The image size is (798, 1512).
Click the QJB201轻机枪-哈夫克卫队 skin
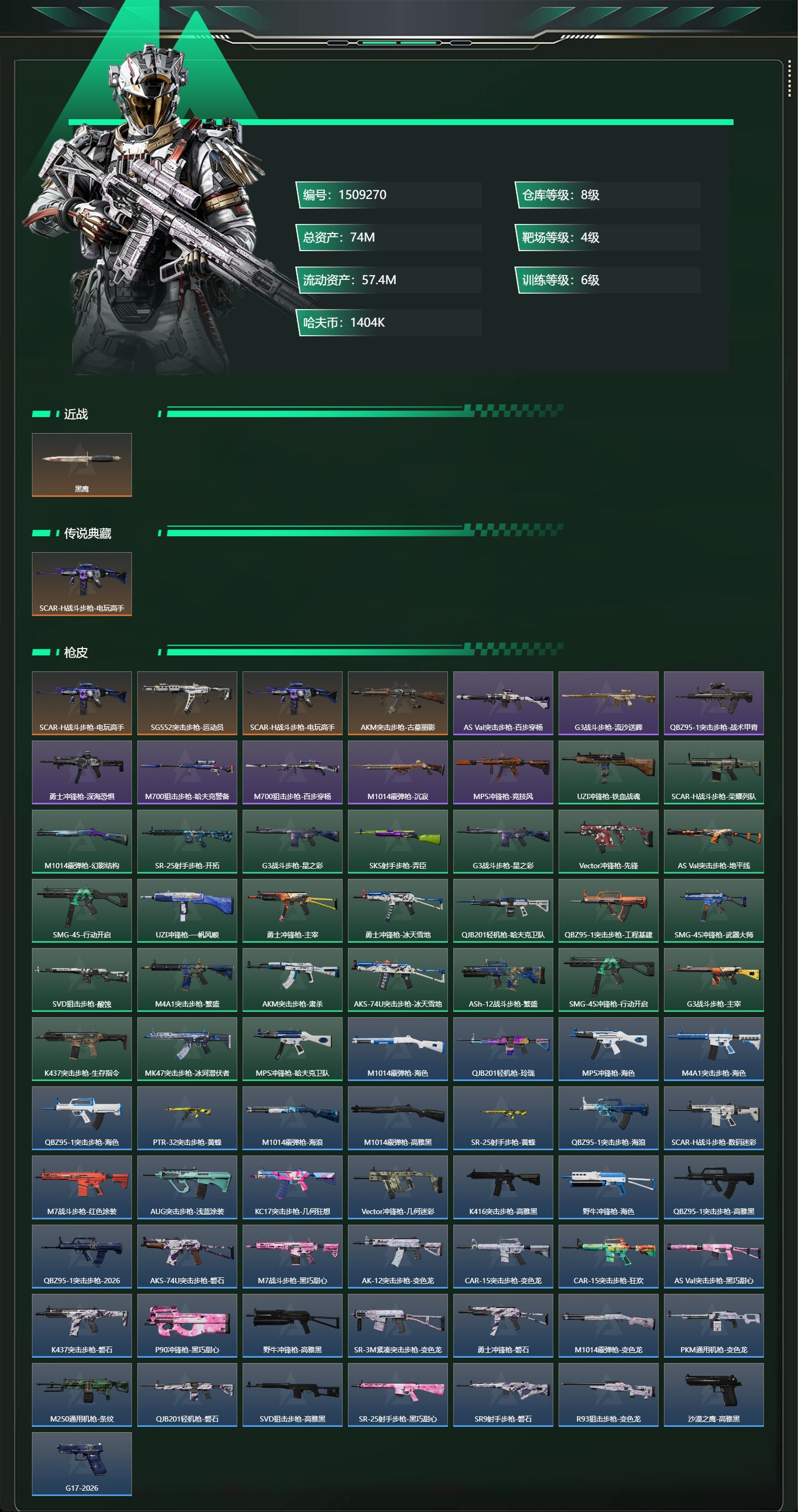click(503, 910)
